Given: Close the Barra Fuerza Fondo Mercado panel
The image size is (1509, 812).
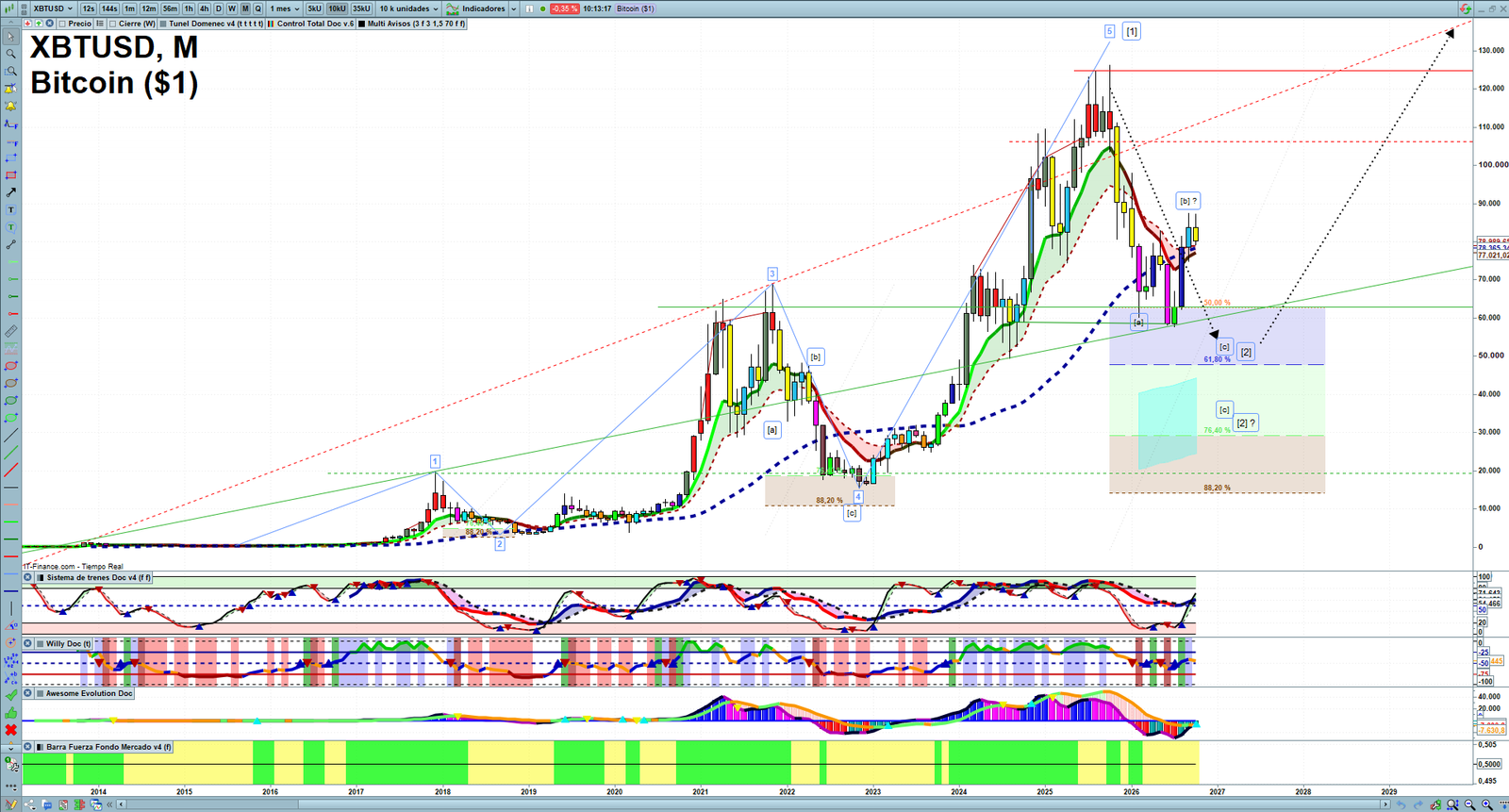Looking at the screenshot, I should coord(27,747).
